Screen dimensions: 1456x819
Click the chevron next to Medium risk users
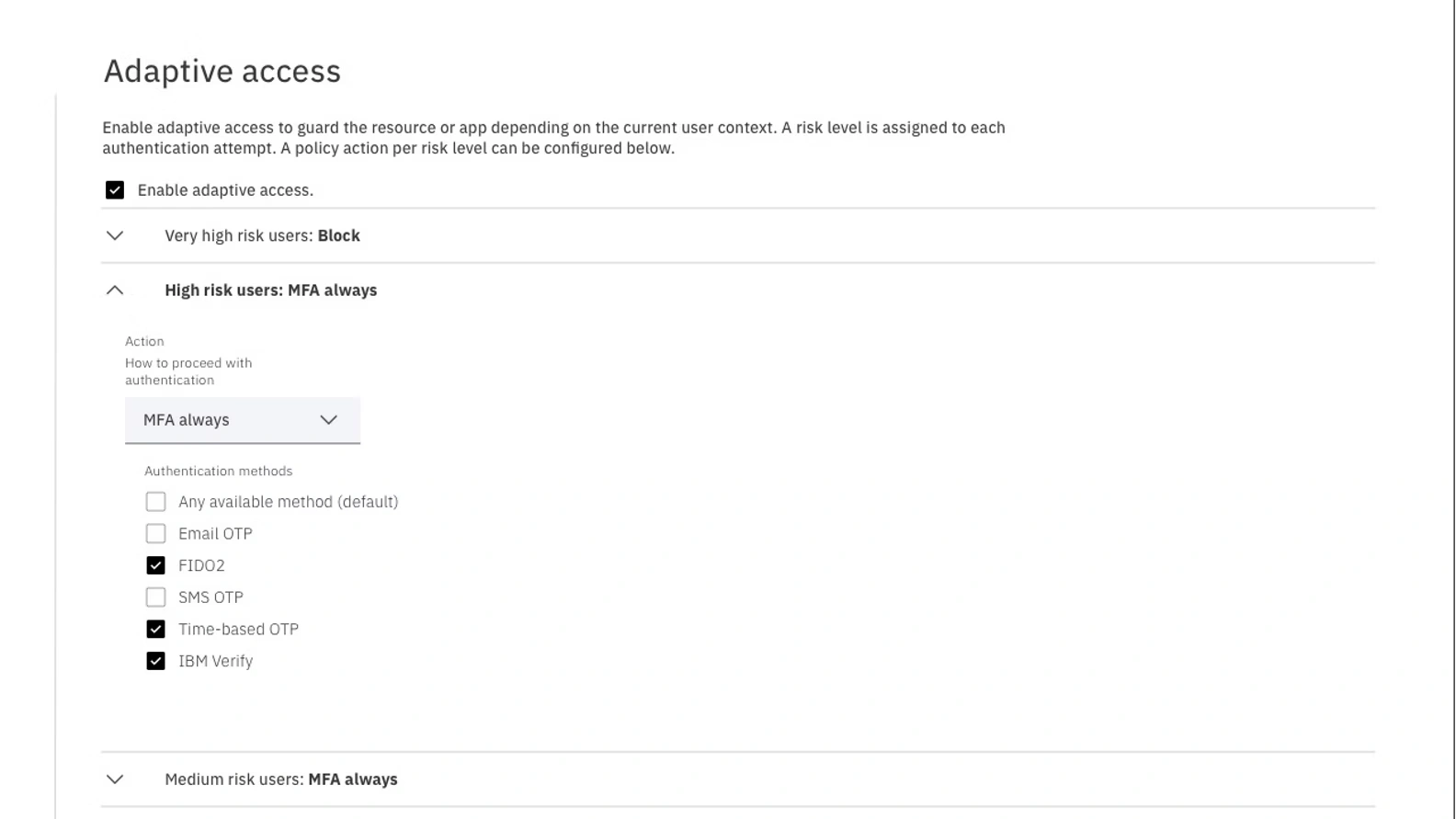[x=115, y=779]
